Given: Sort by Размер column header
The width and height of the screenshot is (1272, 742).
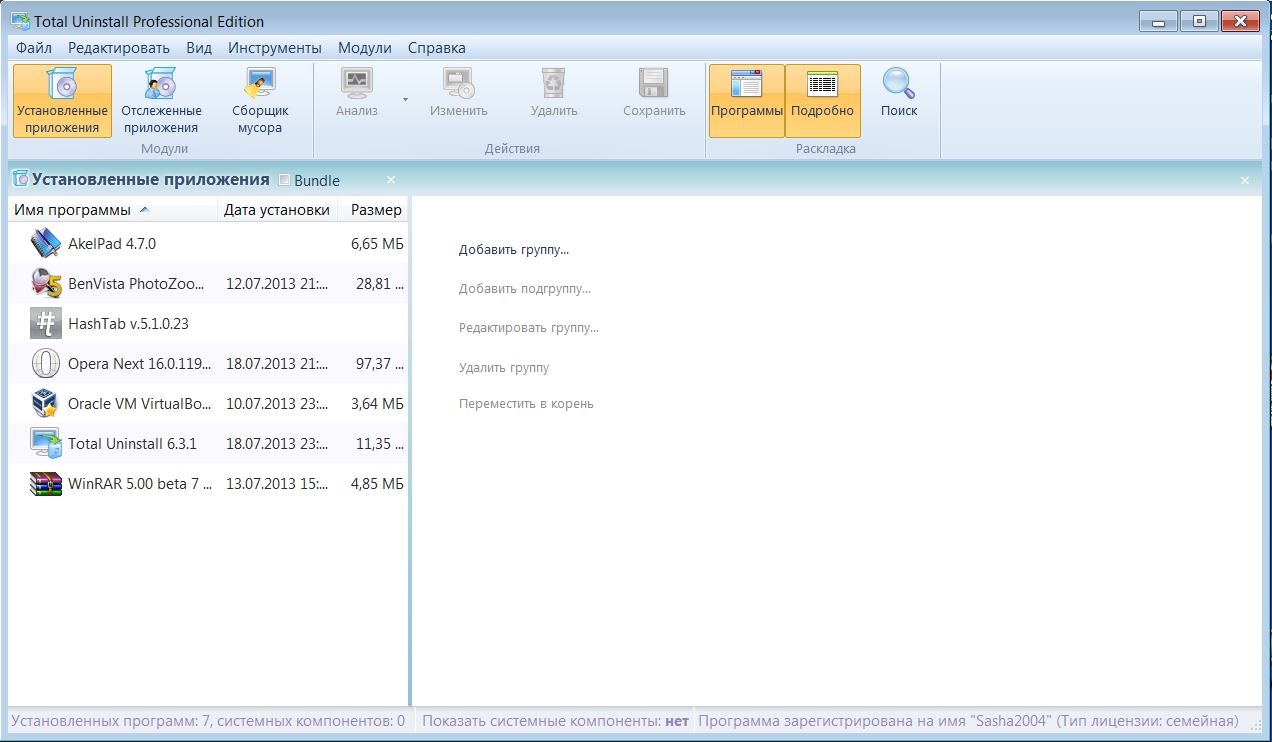Looking at the screenshot, I should [373, 210].
